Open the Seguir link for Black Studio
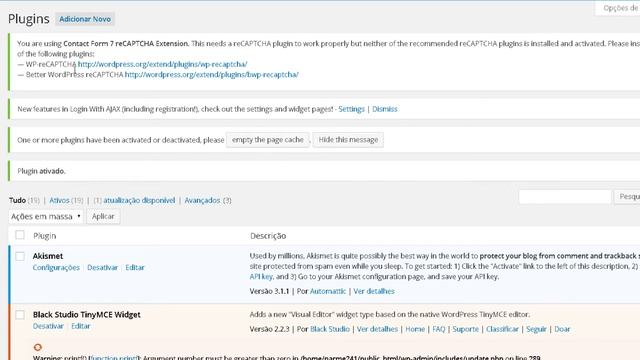 pyautogui.click(x=536, y=329)
